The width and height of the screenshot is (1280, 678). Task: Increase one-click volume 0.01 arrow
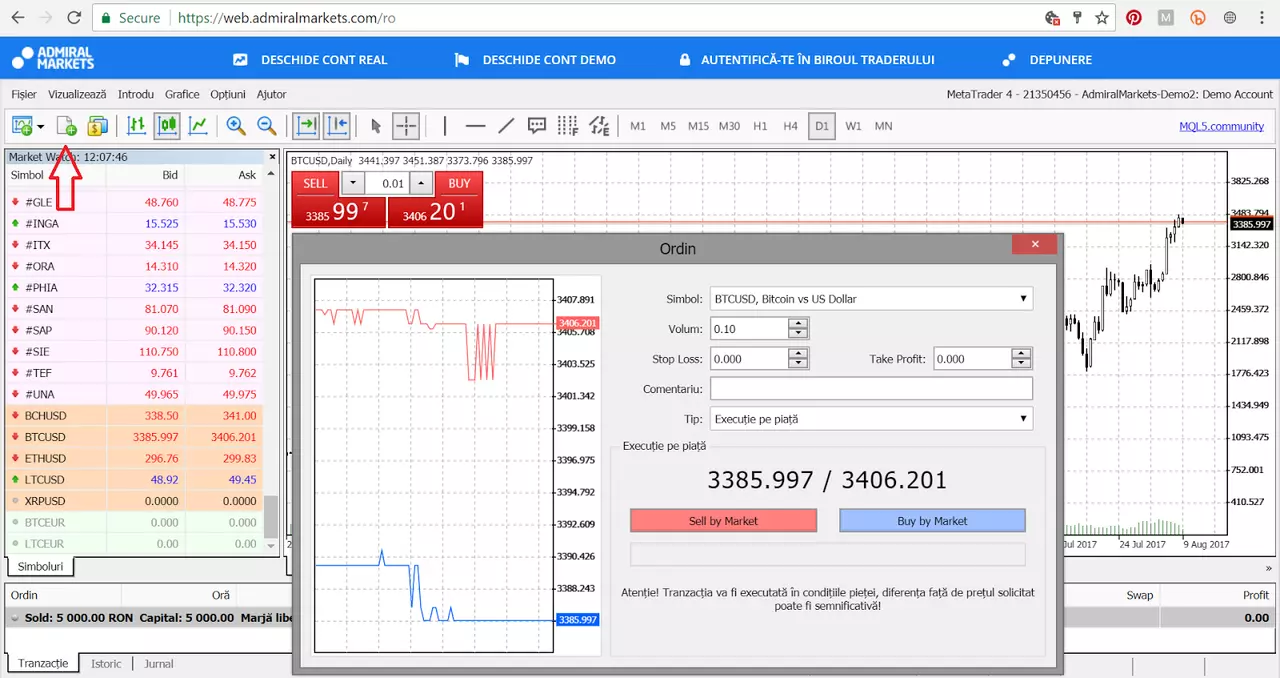[x=422, y=183]
